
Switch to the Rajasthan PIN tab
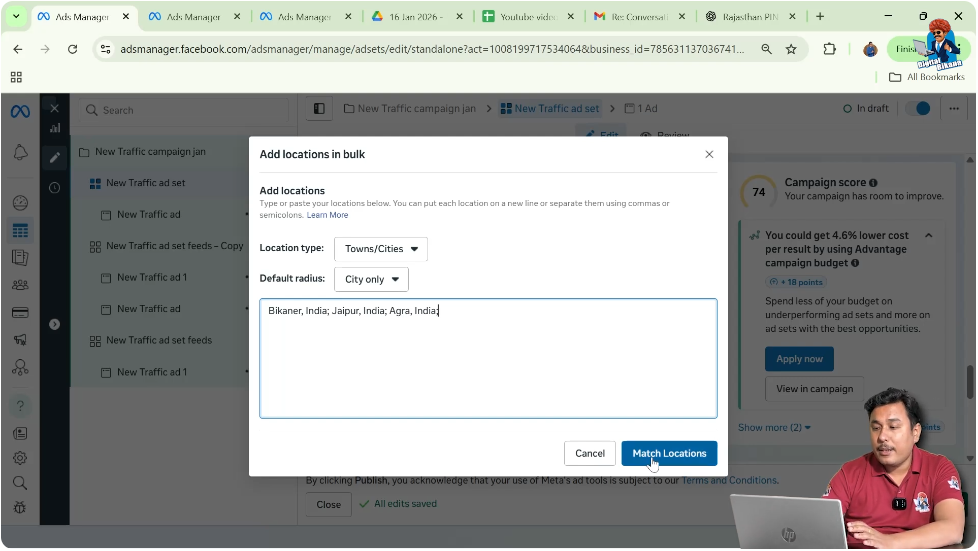pos(750,17)
